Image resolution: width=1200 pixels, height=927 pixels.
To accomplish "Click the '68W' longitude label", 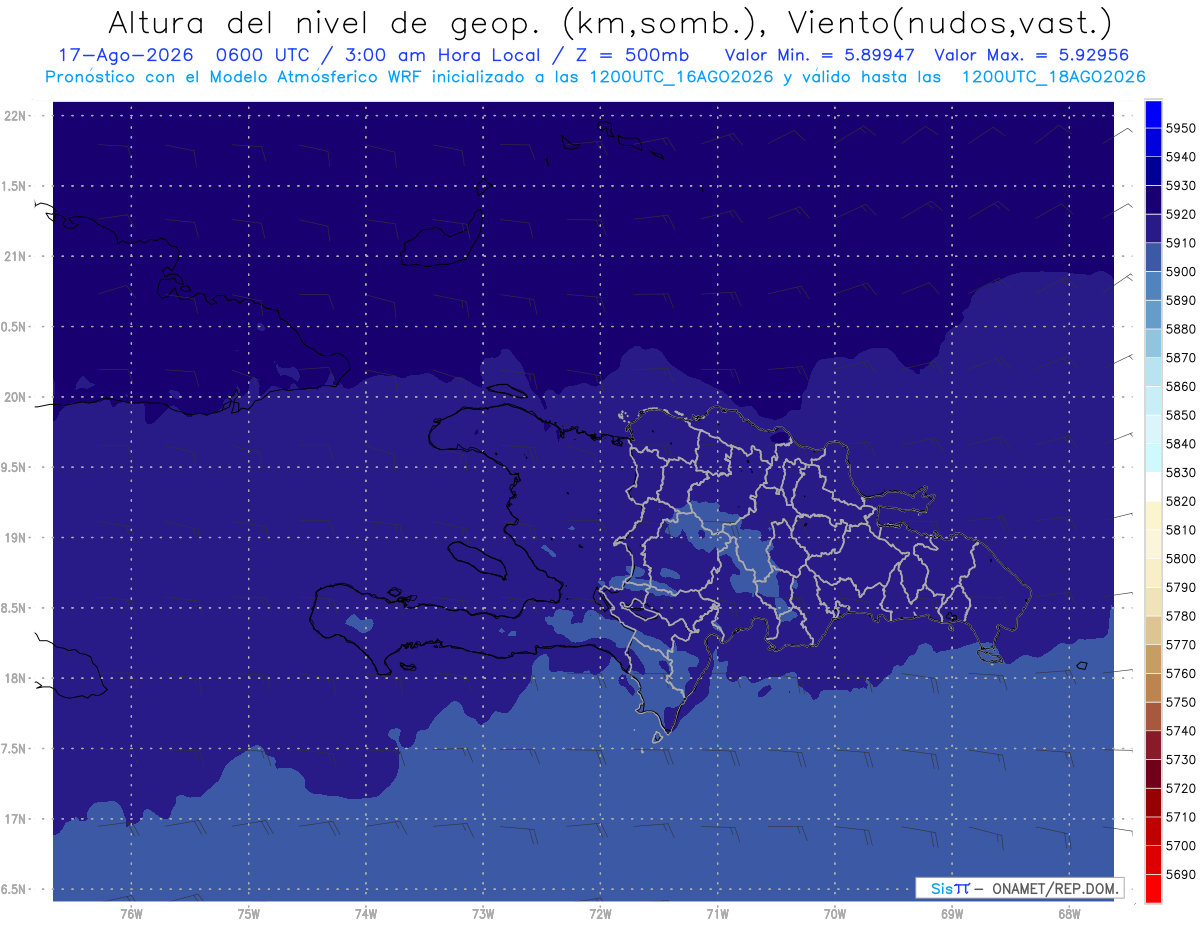I will 1069,913.
